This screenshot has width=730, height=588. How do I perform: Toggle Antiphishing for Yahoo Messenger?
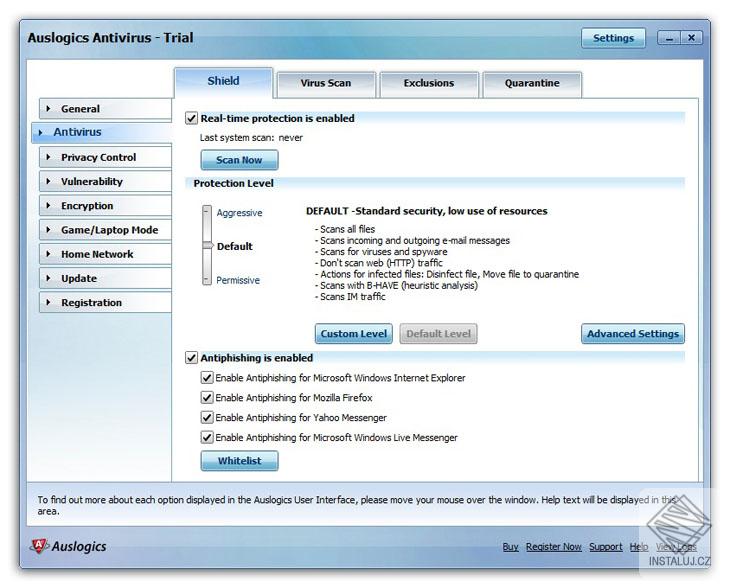(207, 418)
